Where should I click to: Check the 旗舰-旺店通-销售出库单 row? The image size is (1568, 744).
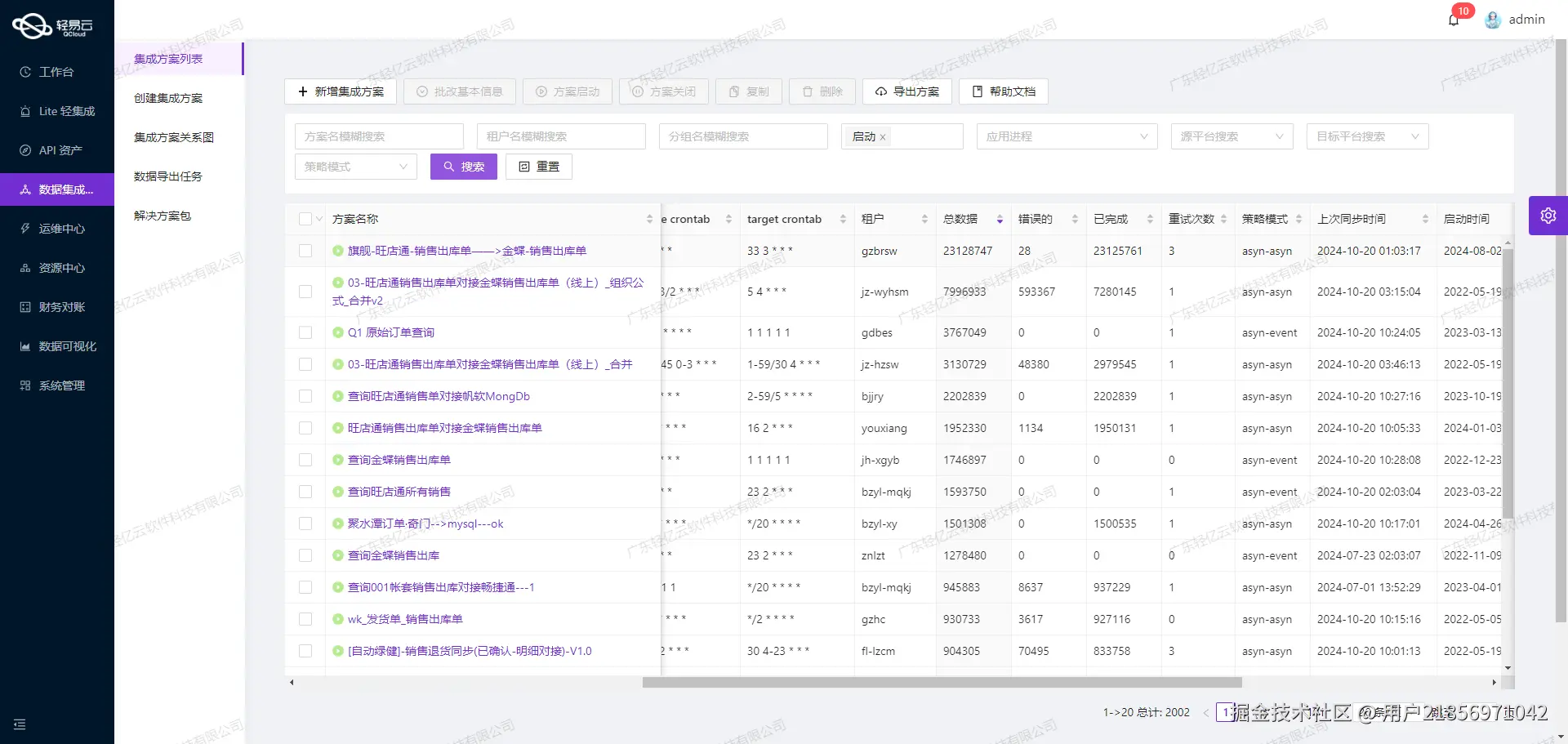305,251
